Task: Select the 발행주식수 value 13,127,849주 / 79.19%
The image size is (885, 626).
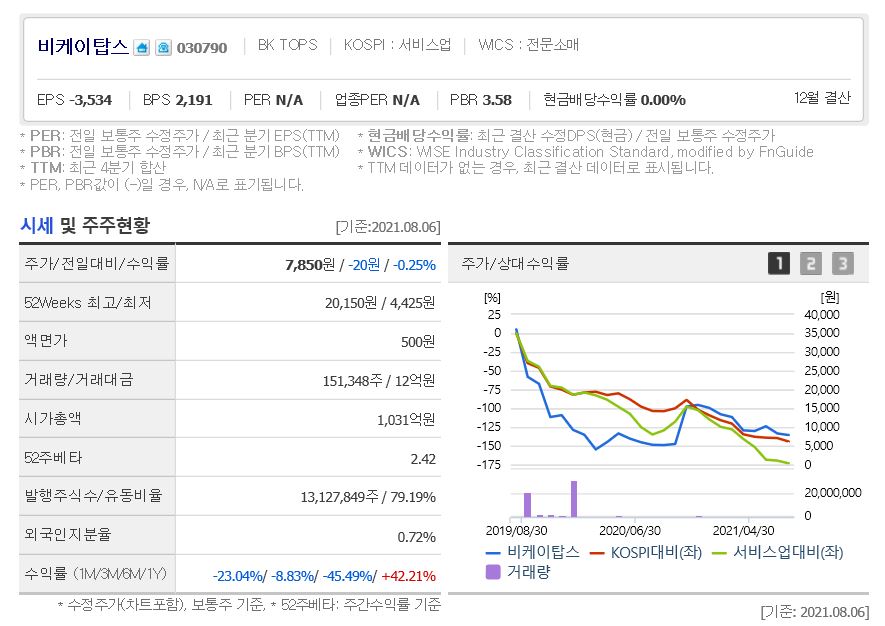Action: [368, 497]
